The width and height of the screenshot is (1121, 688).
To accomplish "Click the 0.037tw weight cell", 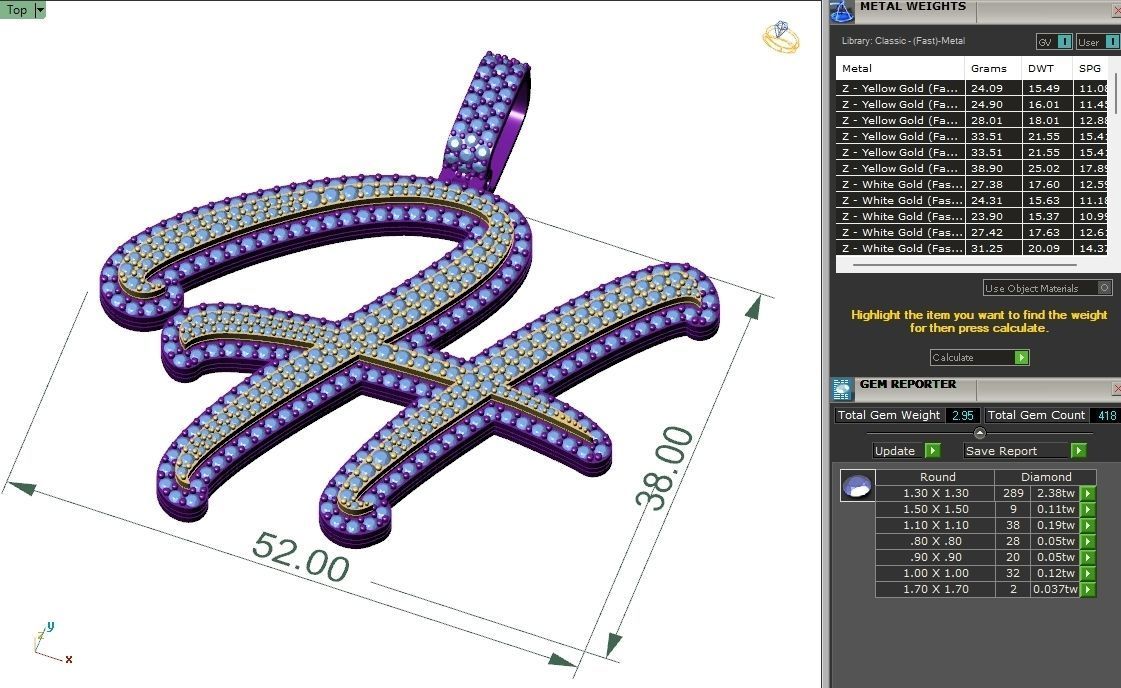I will click(1055, 589).
